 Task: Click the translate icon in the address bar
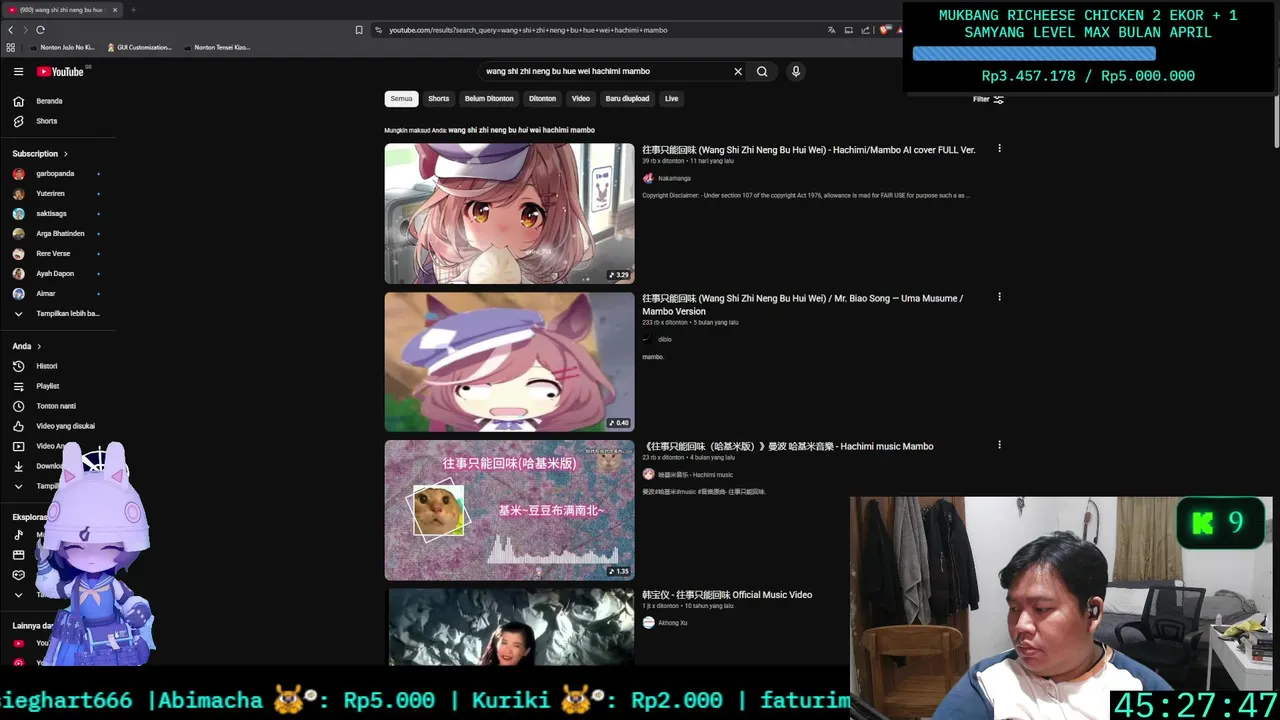(831, 30)
